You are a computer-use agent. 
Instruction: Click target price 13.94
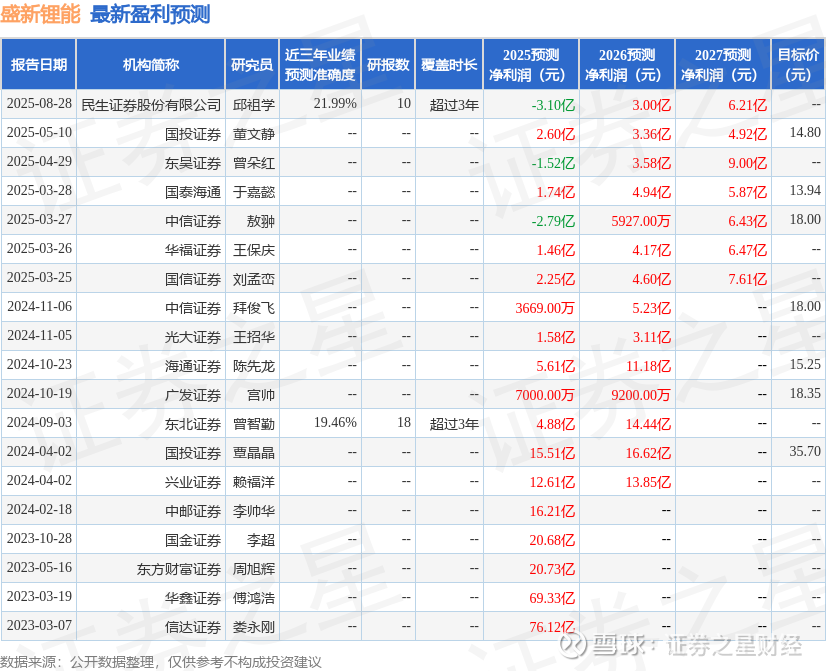805,191
